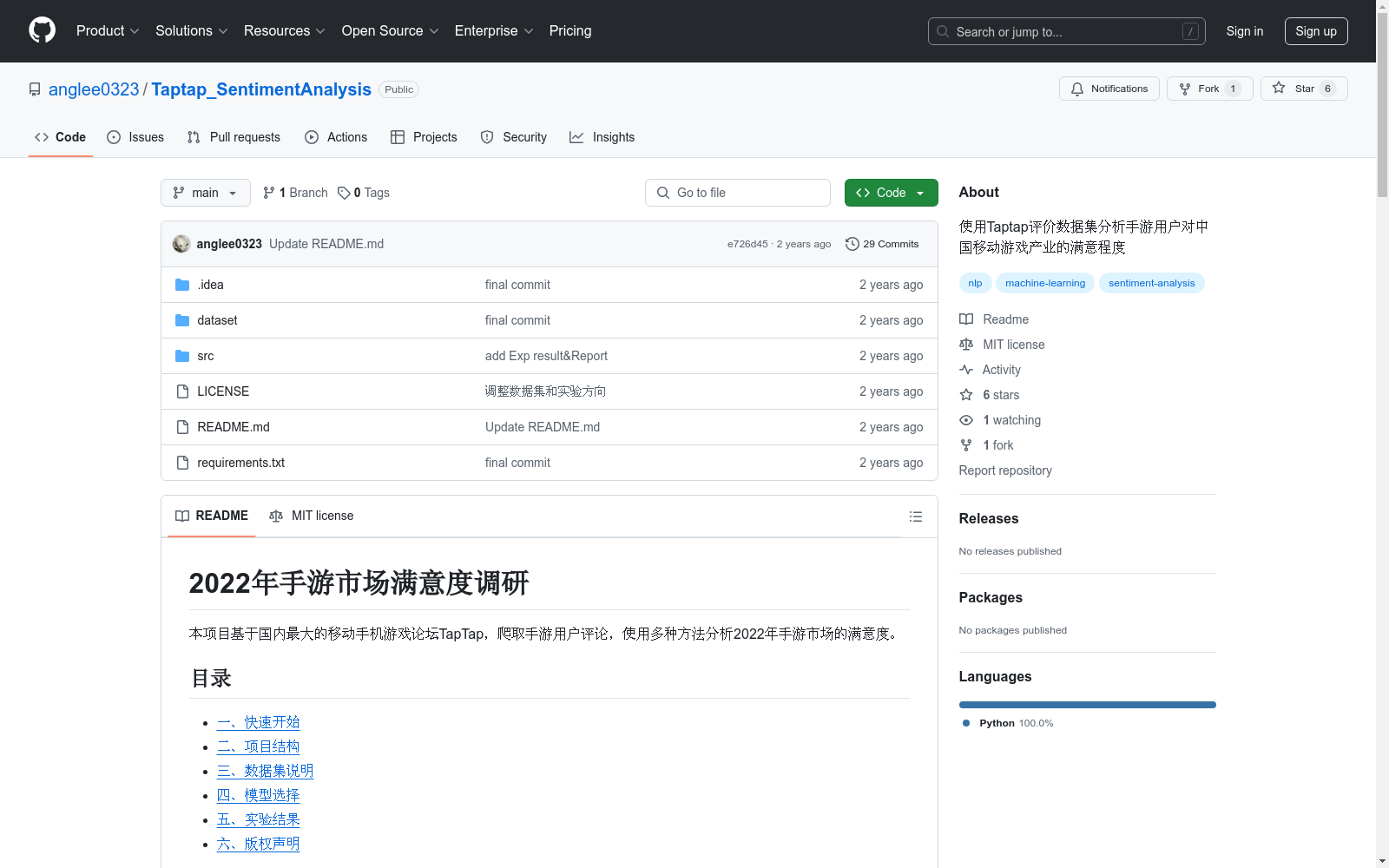The height and width of the screenshot is (868, 1389).
Task: Go to the GitHub homepage logo
Action: coord(42,30)
